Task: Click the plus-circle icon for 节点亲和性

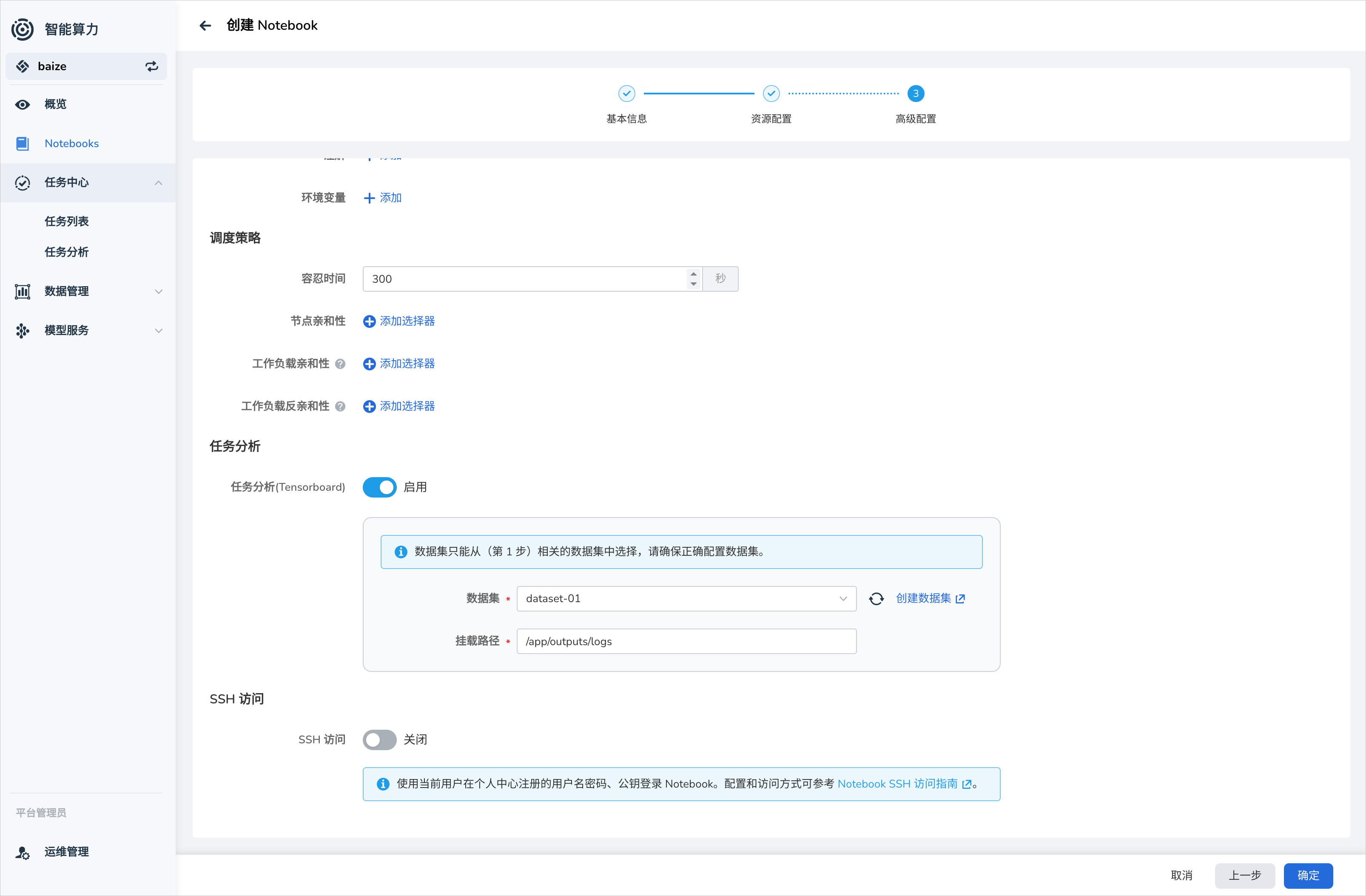Action: [370, 321]
